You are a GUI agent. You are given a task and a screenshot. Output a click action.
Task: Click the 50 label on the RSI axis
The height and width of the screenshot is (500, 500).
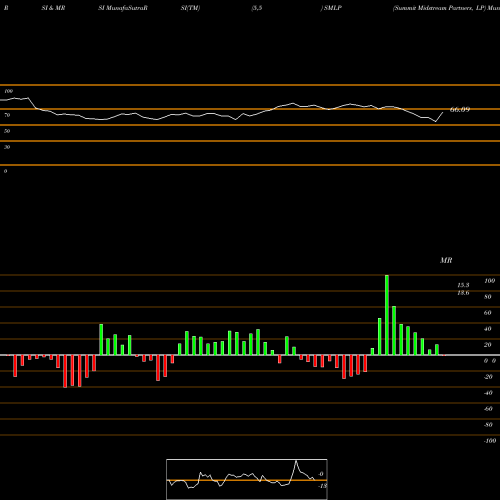pos(7,131)
